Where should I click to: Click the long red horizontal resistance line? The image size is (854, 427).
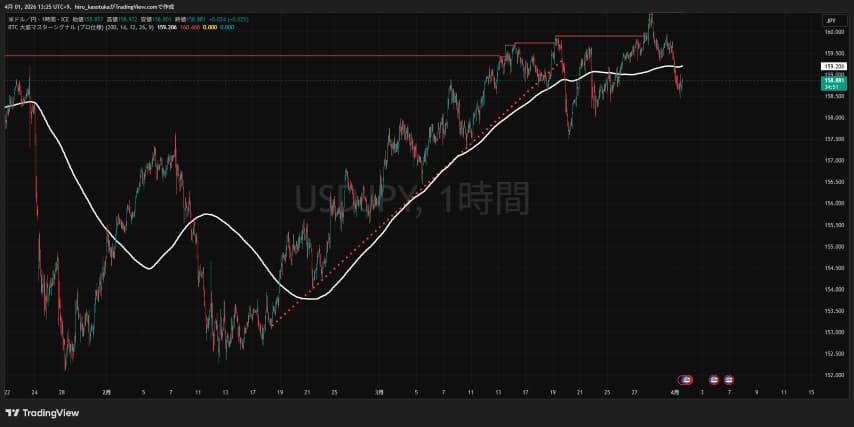point(250,55)
